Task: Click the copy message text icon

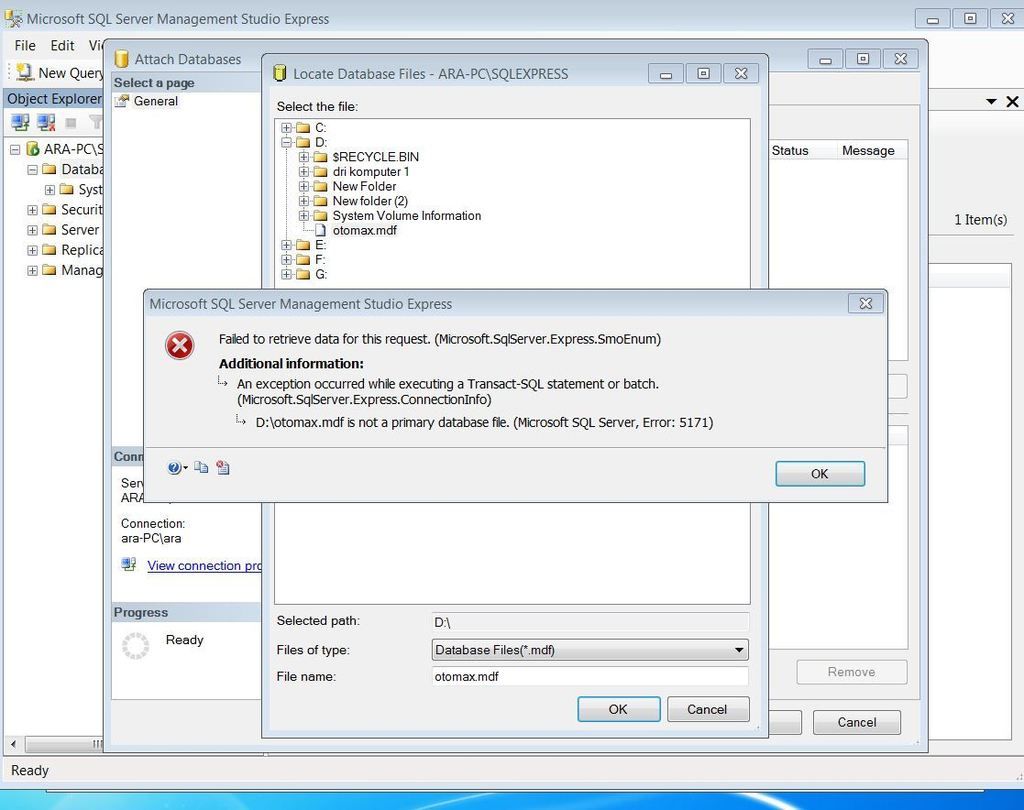Action: (201, 468)
